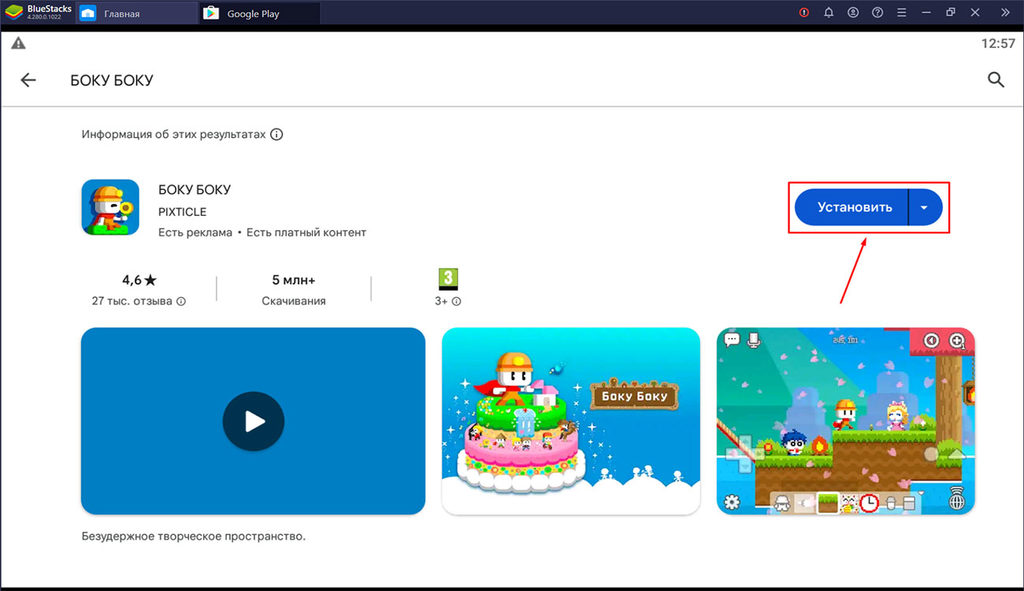This screenshot has width=1024, height=591.
Task: Open search with the magnifier icon
Action: (995, 80)
